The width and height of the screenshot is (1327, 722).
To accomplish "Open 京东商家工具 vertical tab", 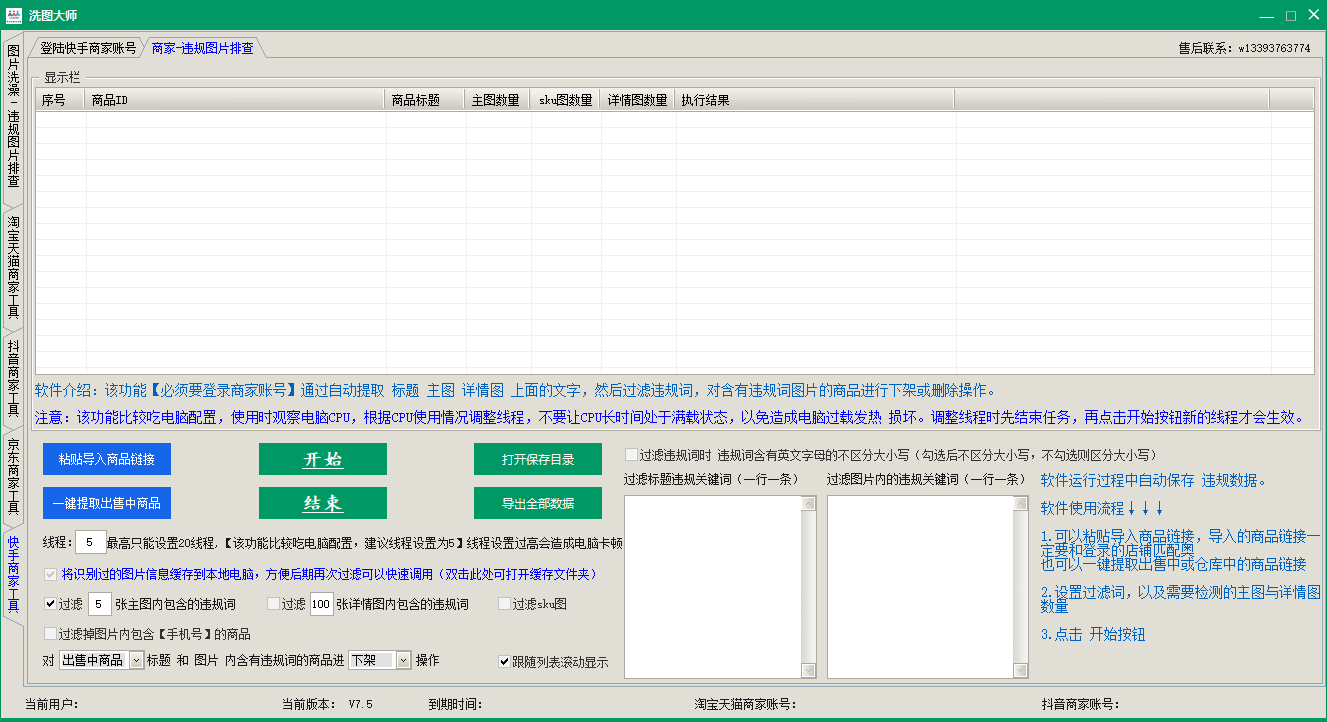I will pyautogui.click(x=14, y=476).
